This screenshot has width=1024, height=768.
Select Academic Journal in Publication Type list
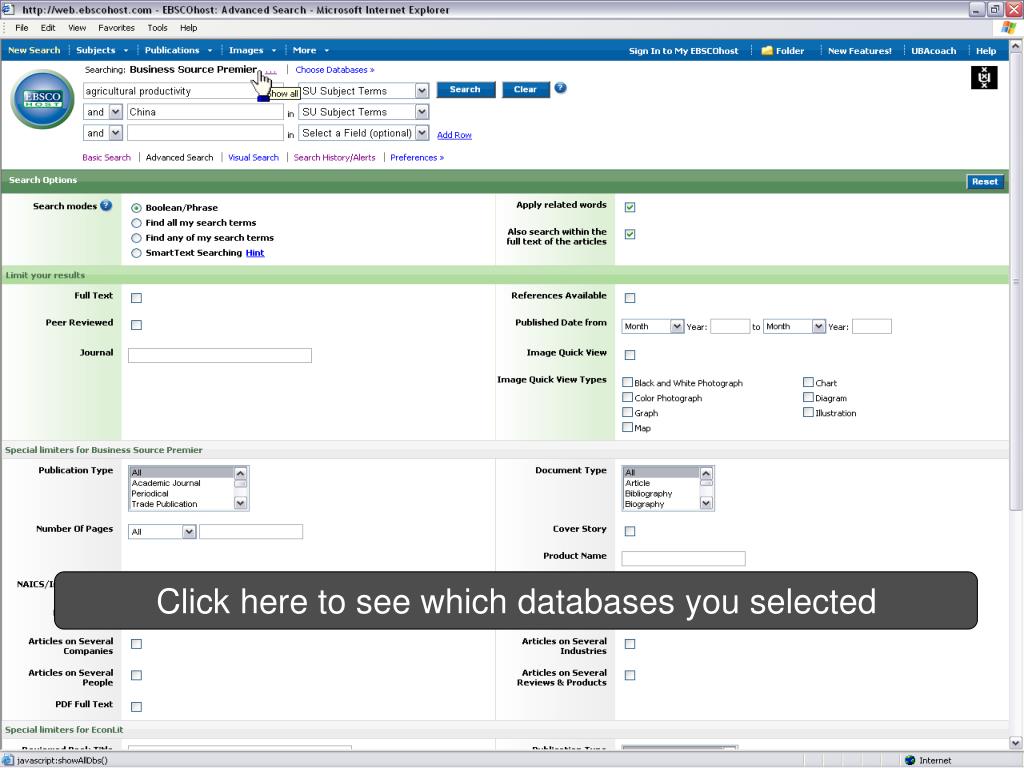166,483
